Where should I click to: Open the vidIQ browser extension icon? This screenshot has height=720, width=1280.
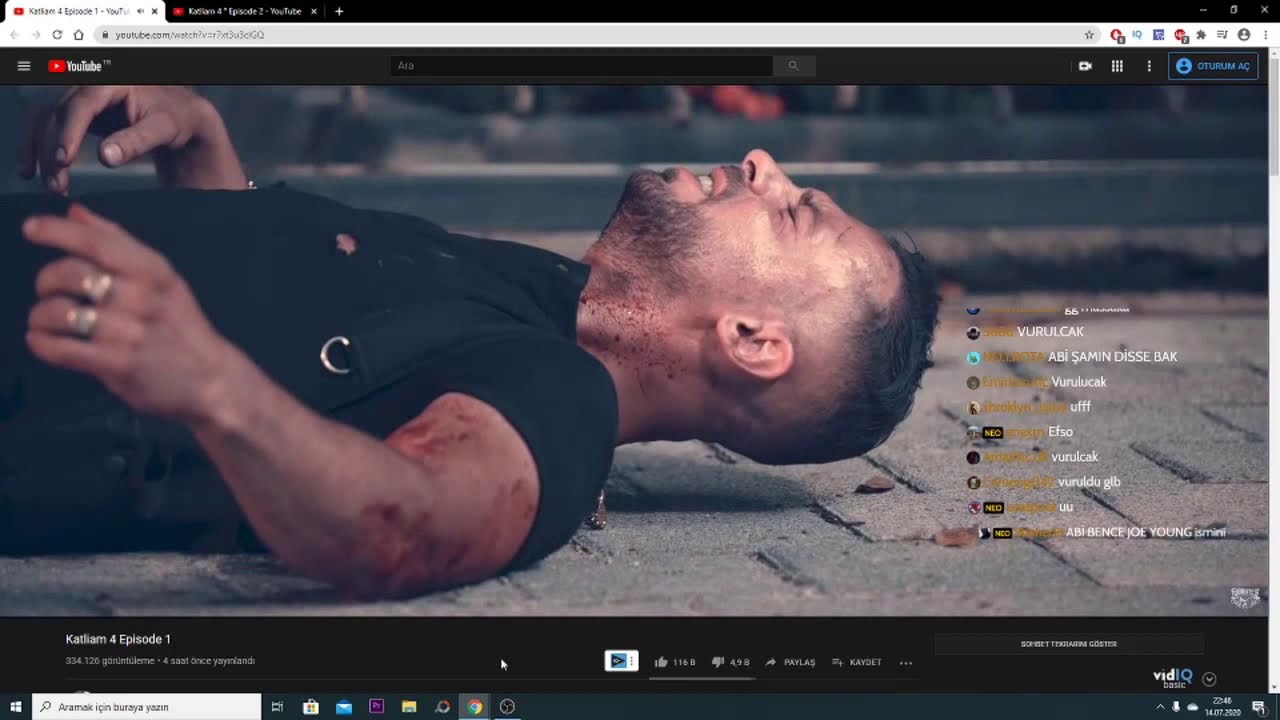1137,35
